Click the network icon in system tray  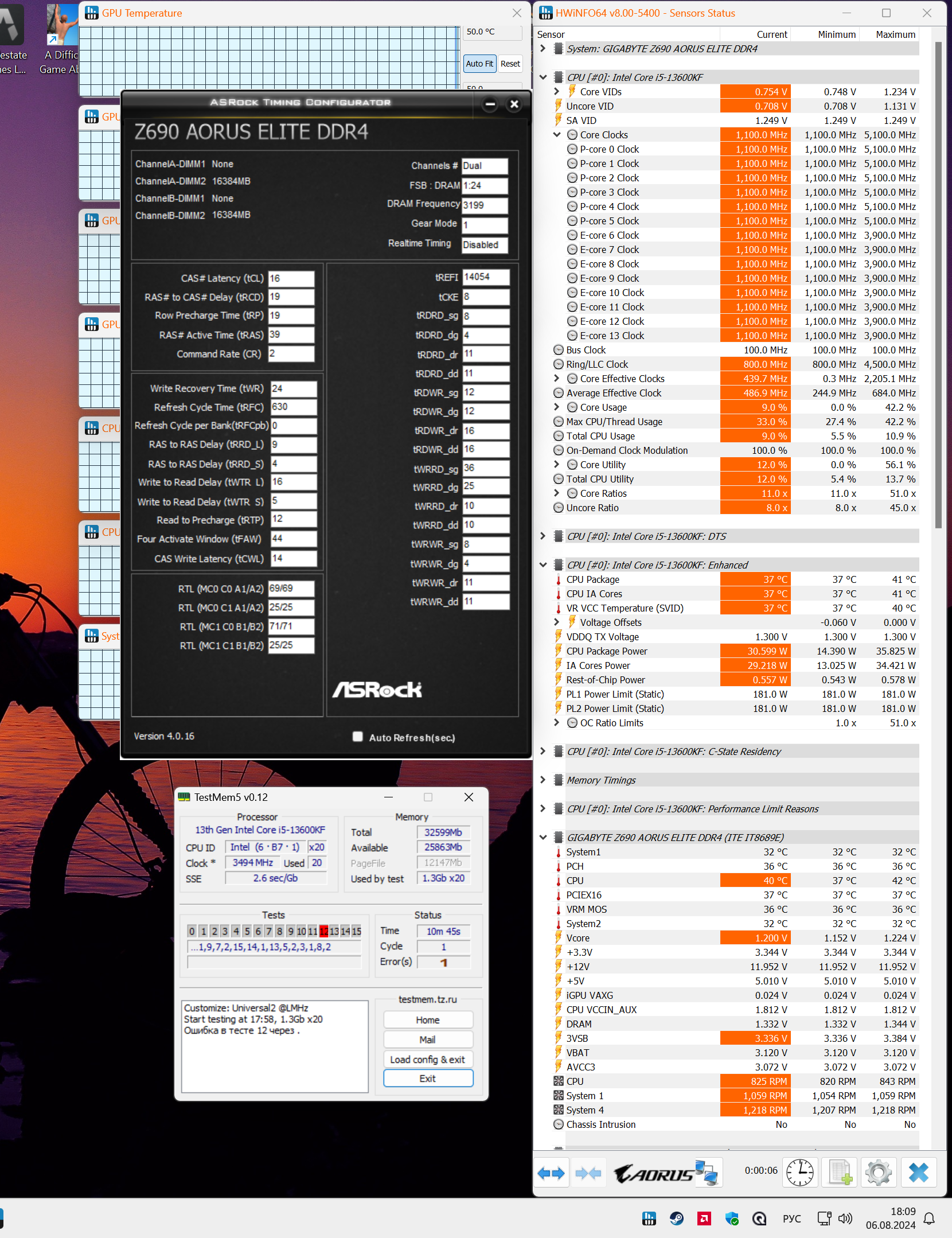[x=824, y=1218]
